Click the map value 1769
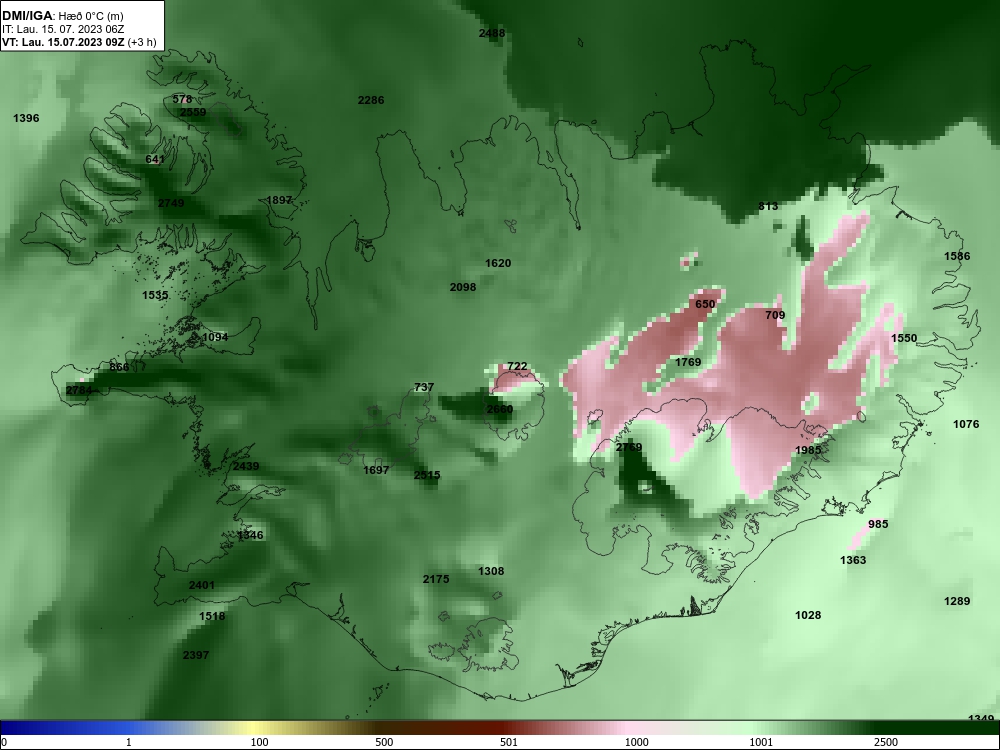This screenshot has height=750, width=1000. pos(688,362)
